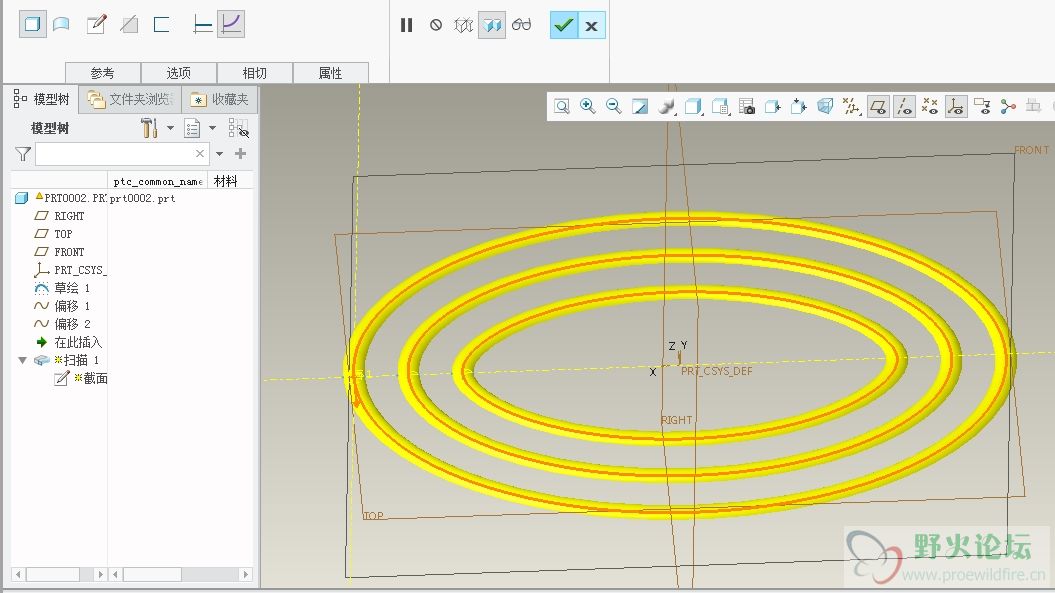Click the view normal icon

click(772, 106)
